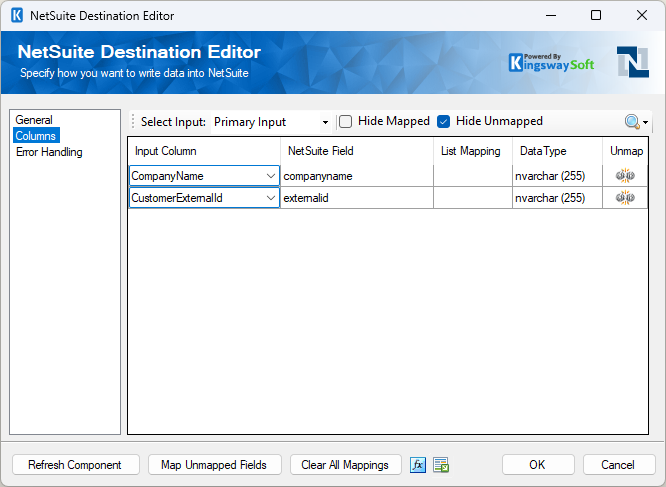Enable the Hide Mapped checkbox
Viewport: 666px width, 487px height.
click(x=345, y=121)
